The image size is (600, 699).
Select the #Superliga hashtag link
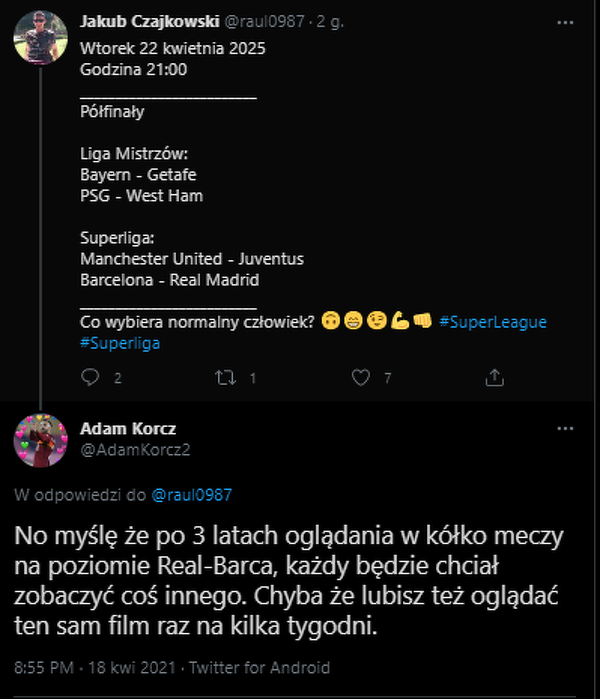(120, 343)
